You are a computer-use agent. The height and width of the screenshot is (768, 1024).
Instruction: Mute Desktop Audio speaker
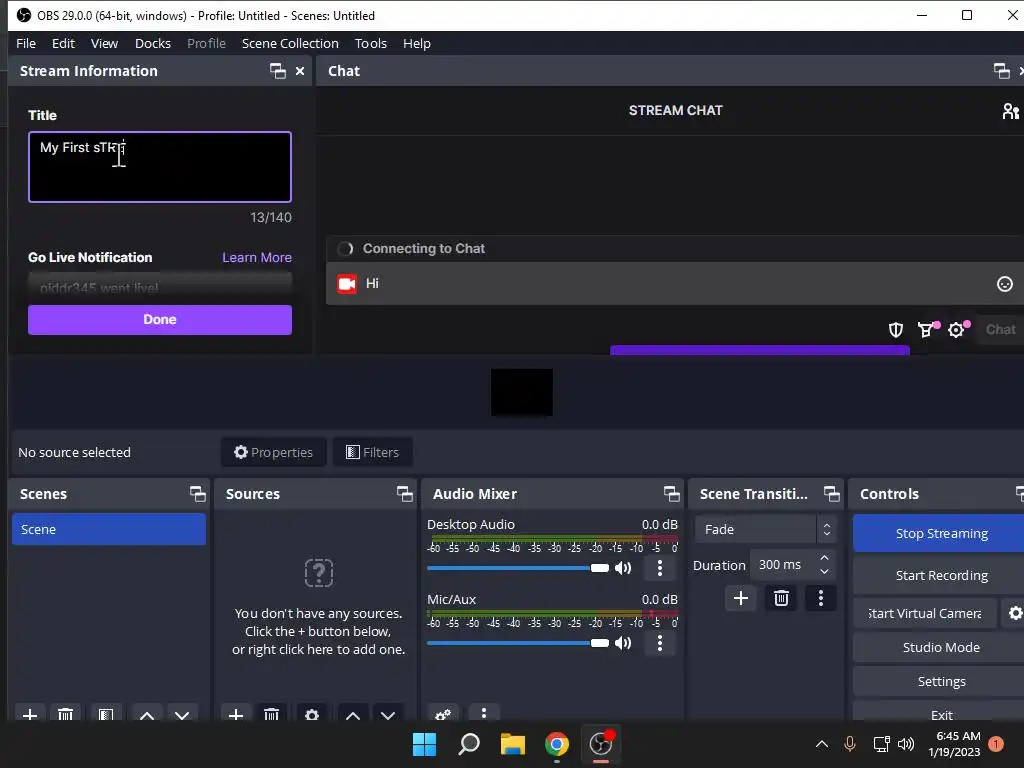624,568
